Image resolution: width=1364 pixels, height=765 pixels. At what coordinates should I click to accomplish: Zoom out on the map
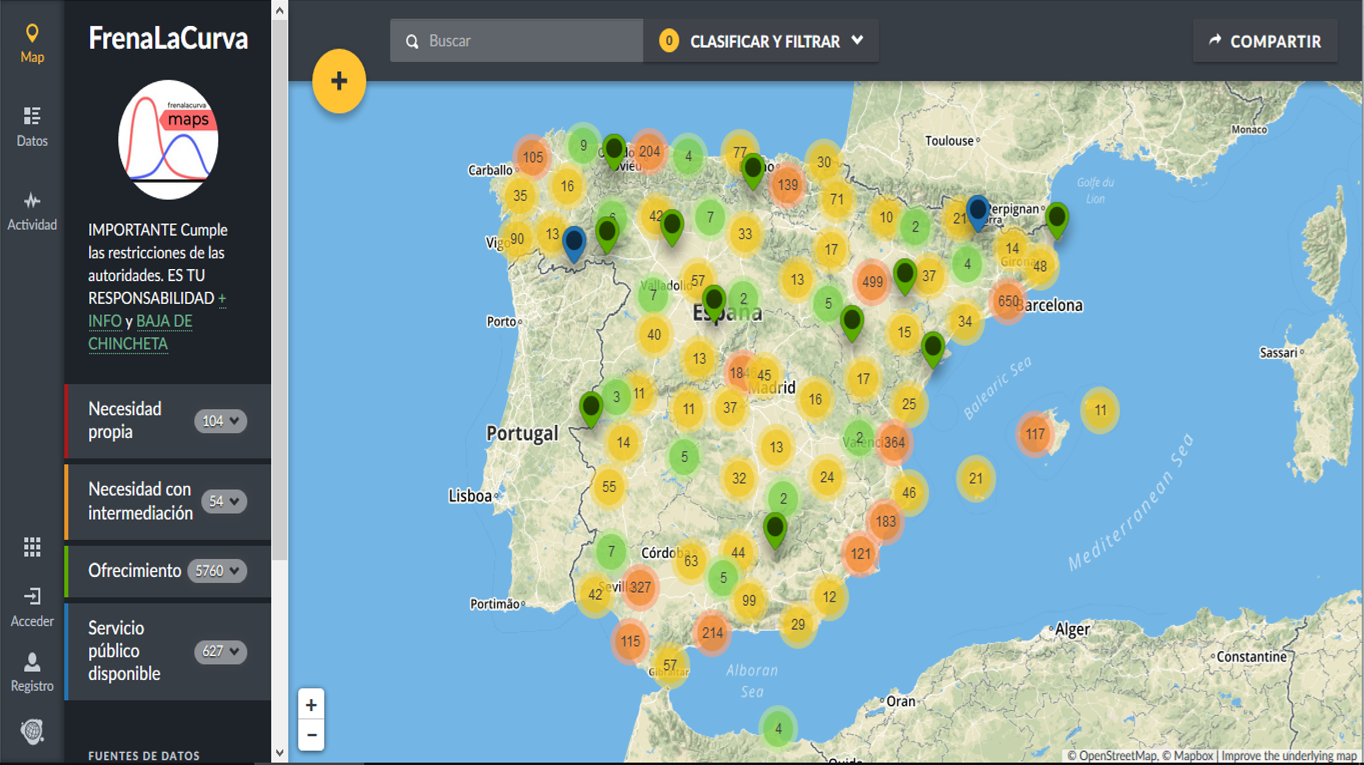point(311,735)
